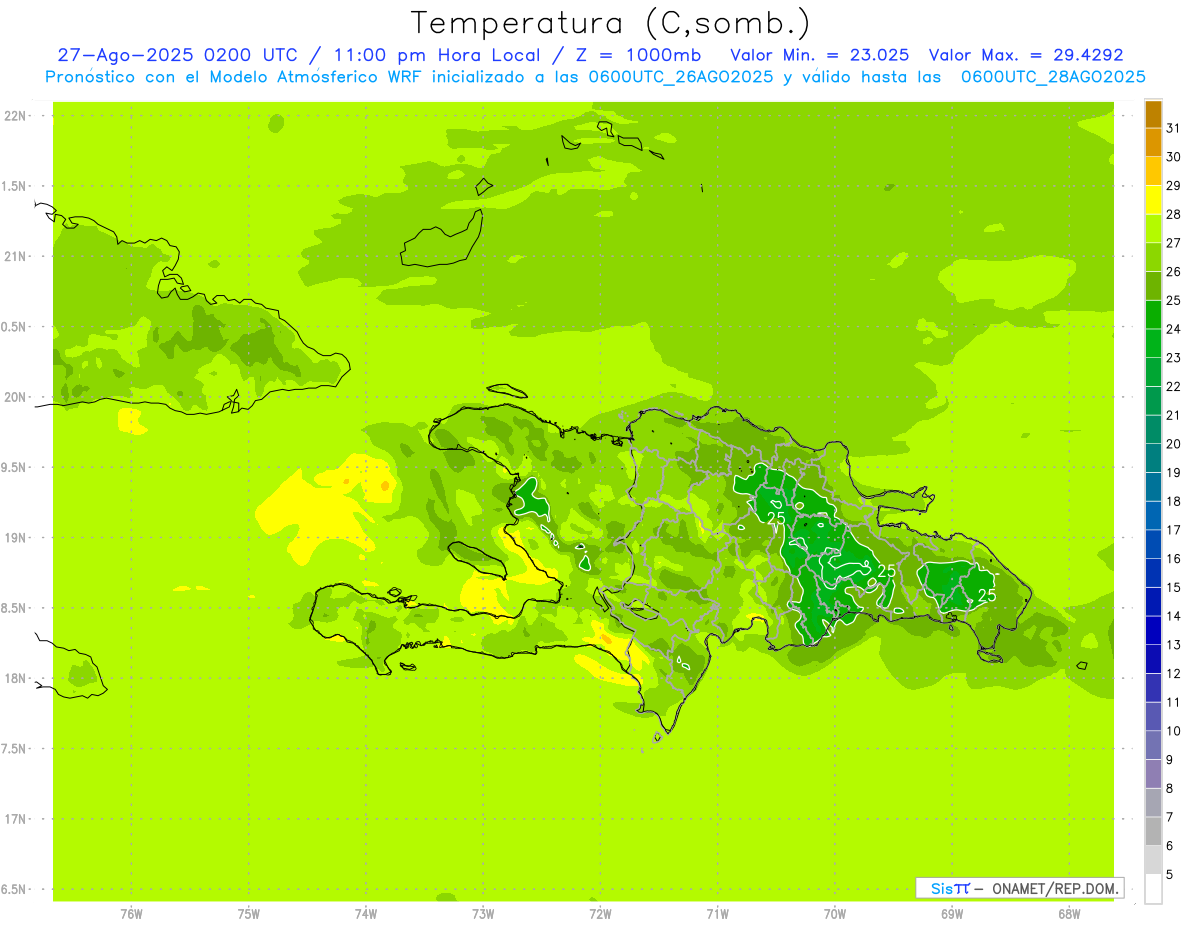1200x927 pixels.
Task: Select the 'Valor Min. = 23.025' text
Action: pyautogui.click(x=820, y=56)
